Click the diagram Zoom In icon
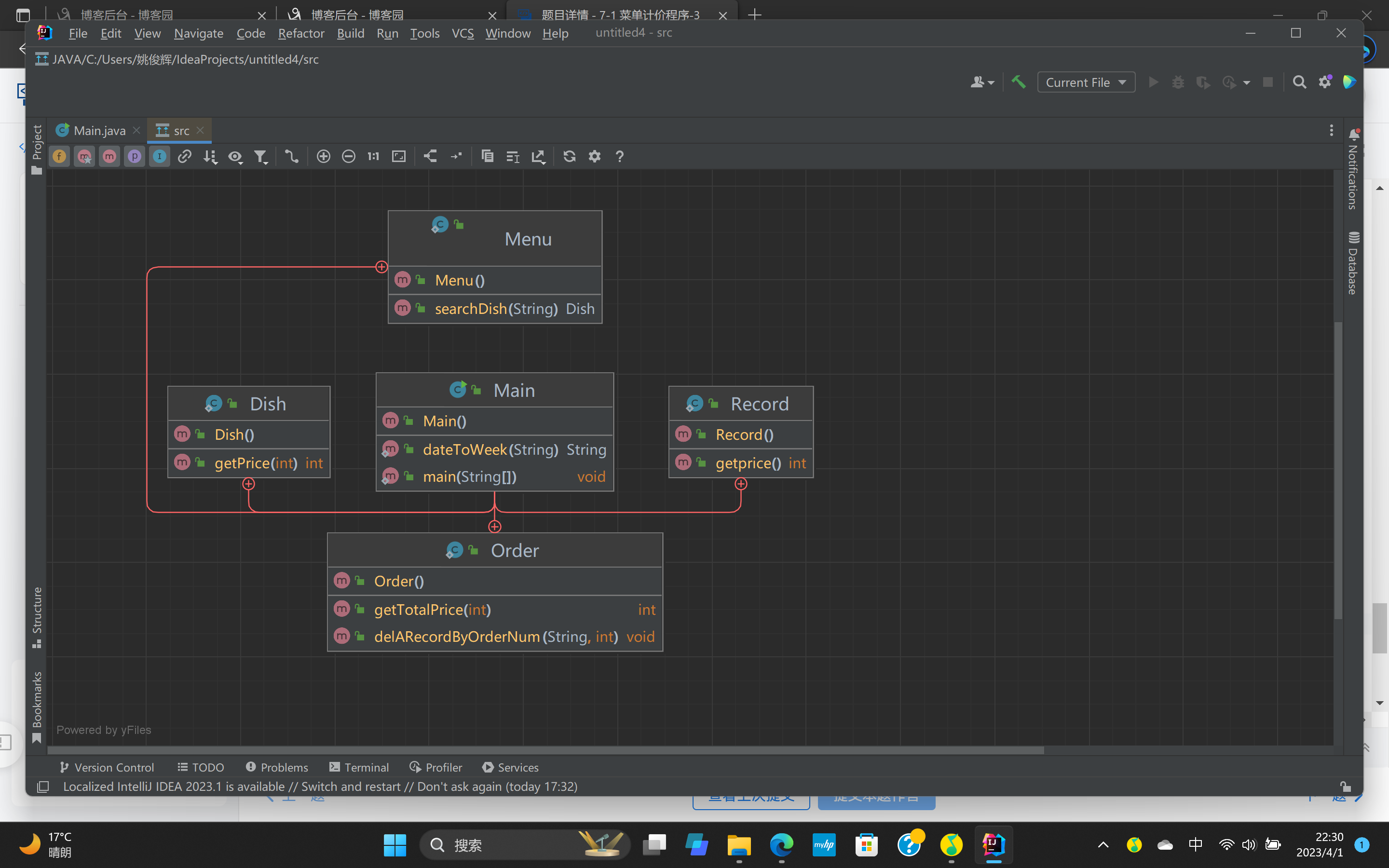The height and width of the screenshot is (868, 1389). [323, 156]
